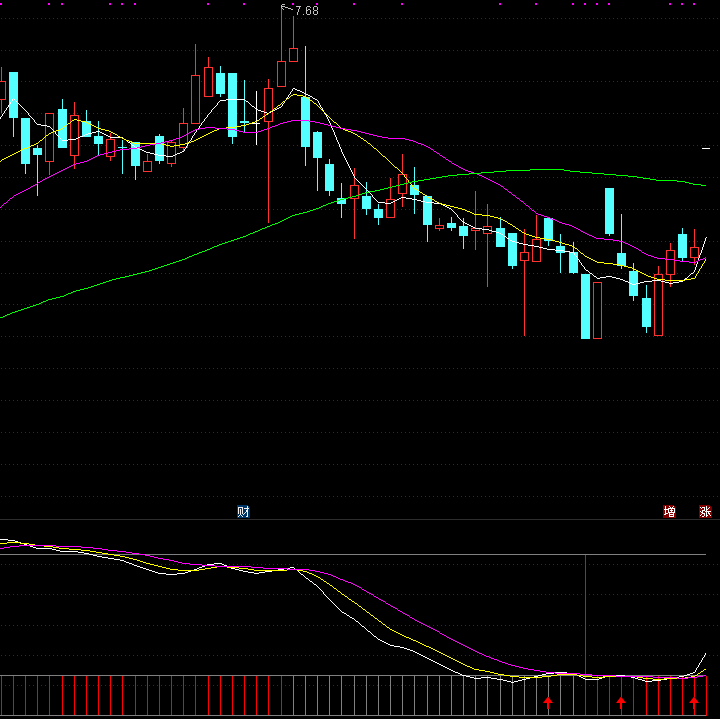Open the red 涨 event marker
Viewport: 720px width, 719px height.
point(705,511)
